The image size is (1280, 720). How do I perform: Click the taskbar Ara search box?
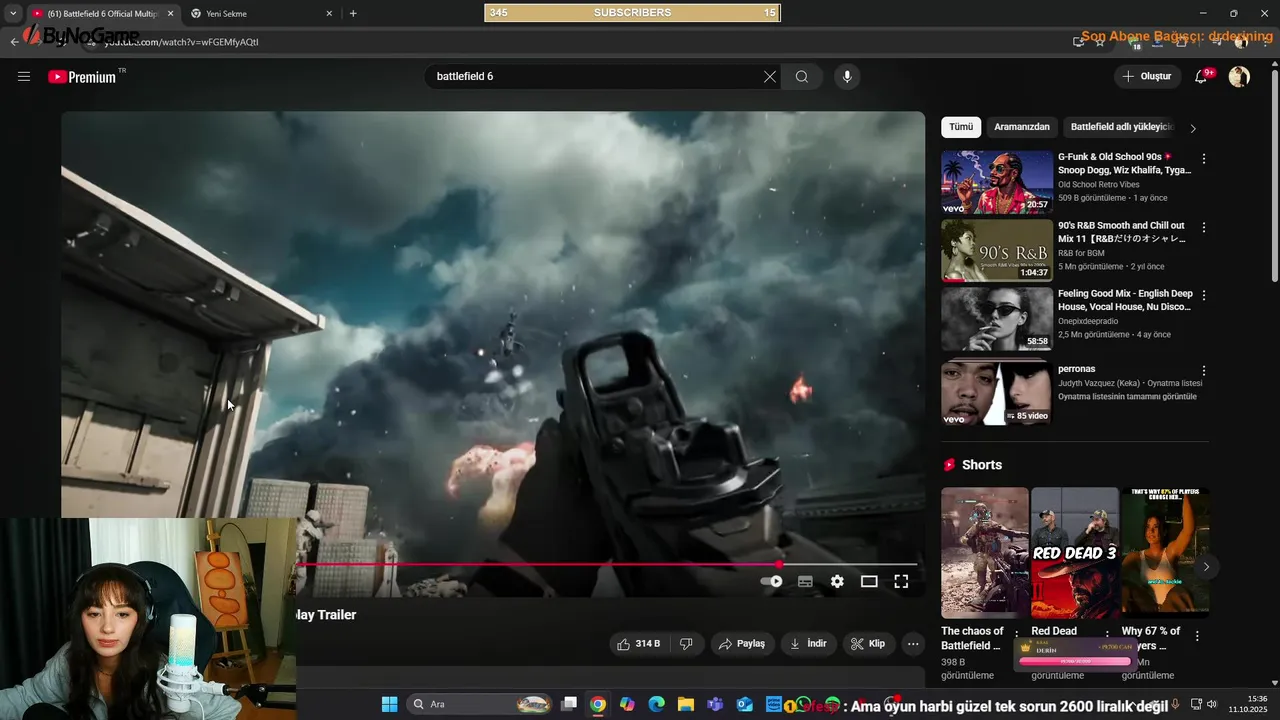coord(480,705)
